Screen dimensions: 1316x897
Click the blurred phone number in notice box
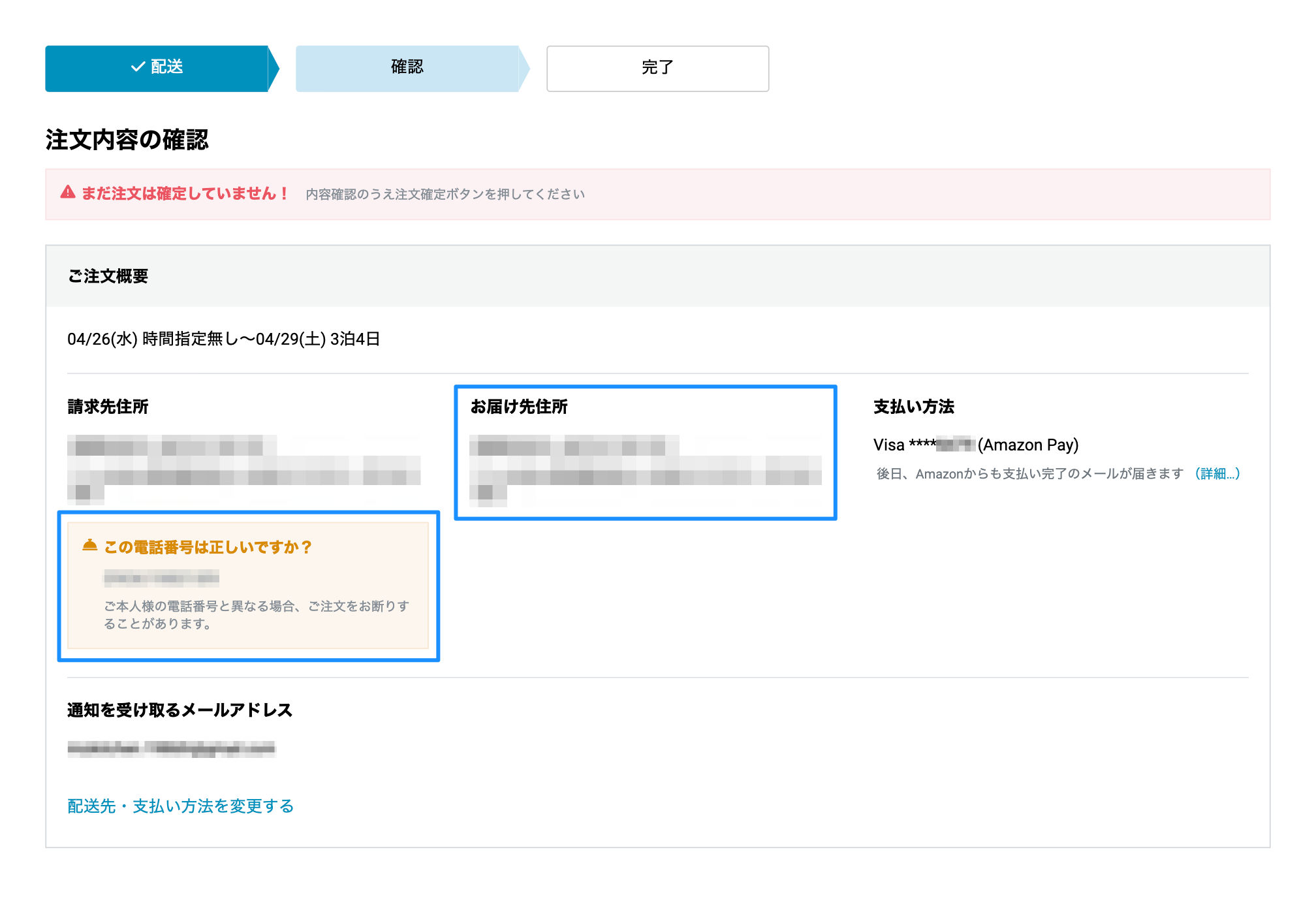point(161,578)
